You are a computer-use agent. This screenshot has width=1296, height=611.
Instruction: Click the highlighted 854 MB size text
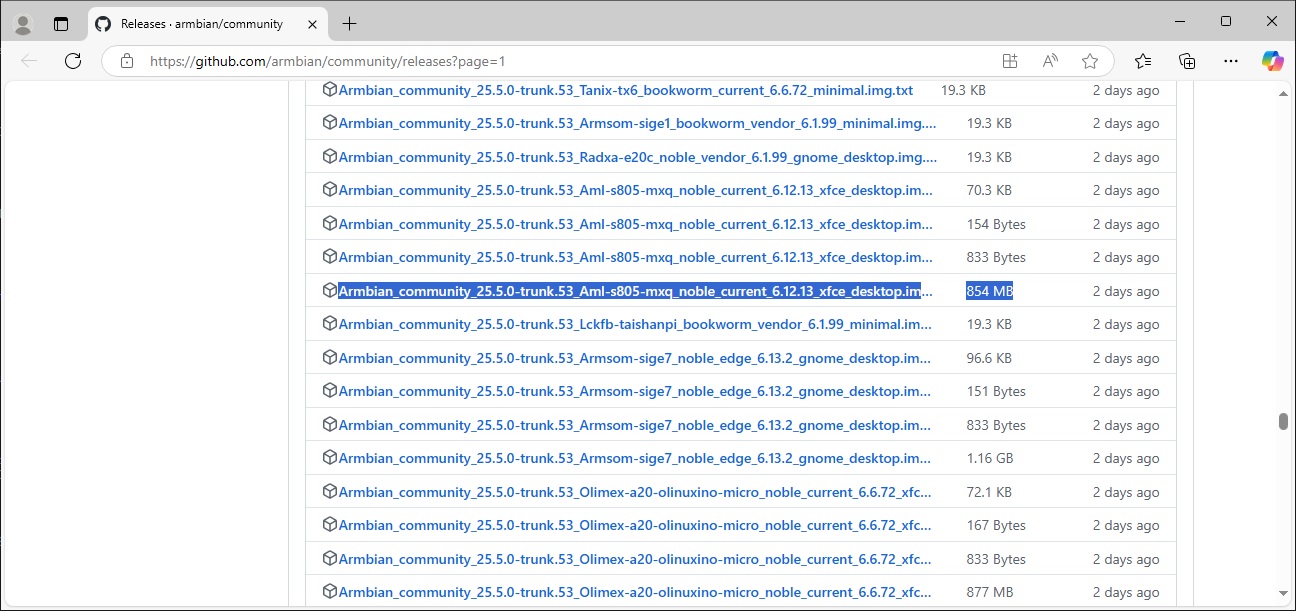point(990,291)
